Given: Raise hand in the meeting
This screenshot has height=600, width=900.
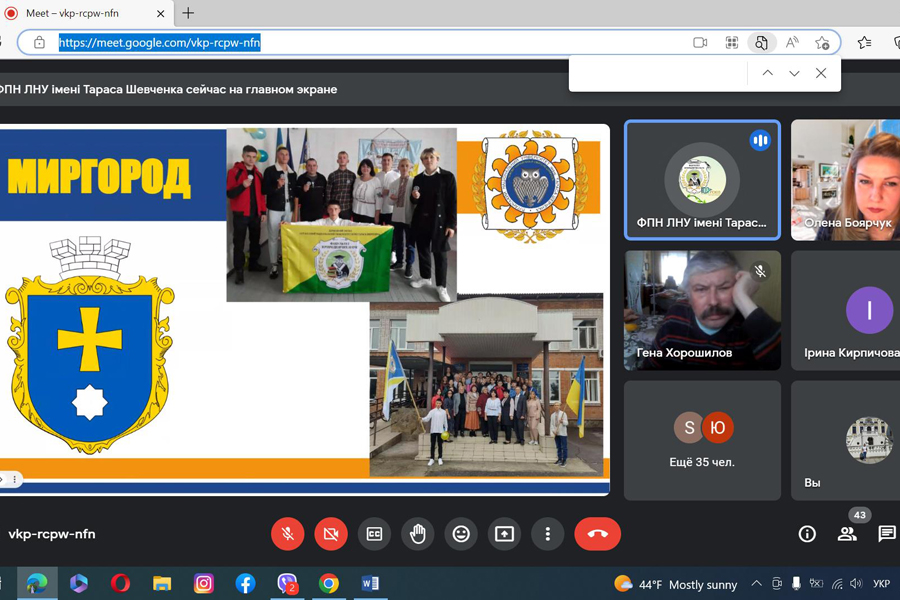Looking at the screenshot, I should click(x=418, y=534).
